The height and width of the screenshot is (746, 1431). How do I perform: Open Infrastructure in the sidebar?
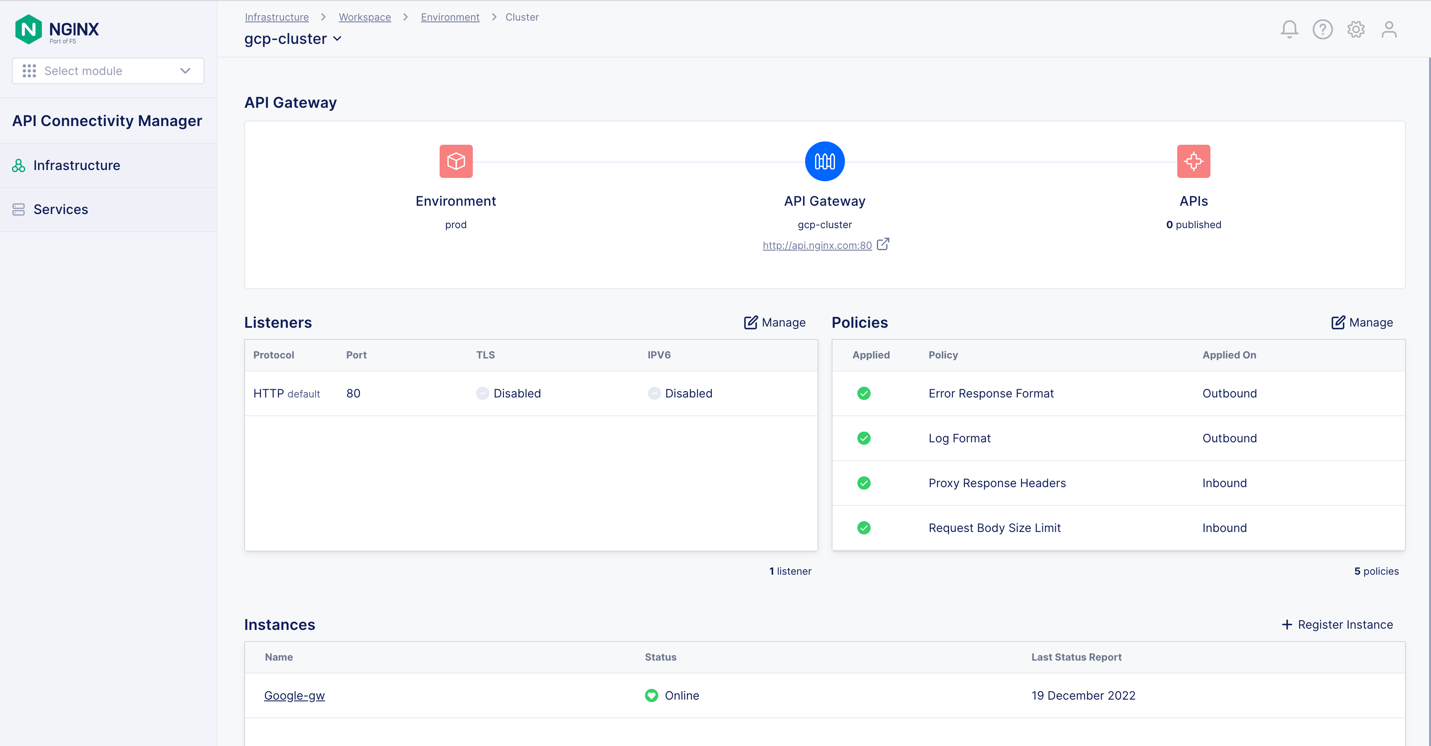tap(76, 165)
